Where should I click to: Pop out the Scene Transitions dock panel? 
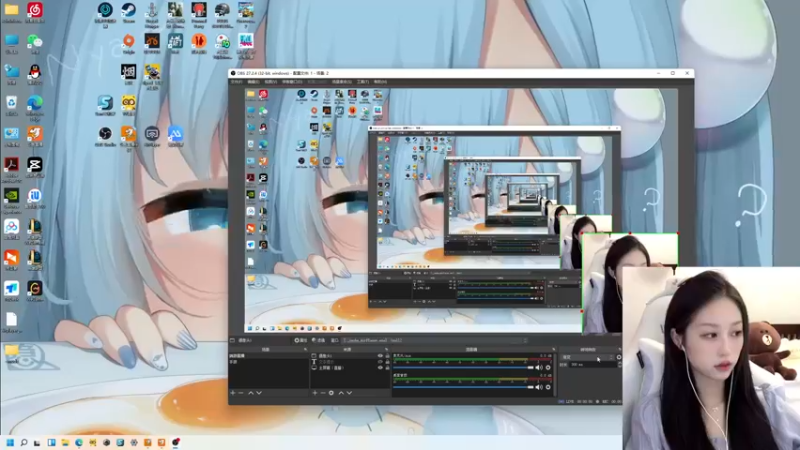click(x=619, y=349)
